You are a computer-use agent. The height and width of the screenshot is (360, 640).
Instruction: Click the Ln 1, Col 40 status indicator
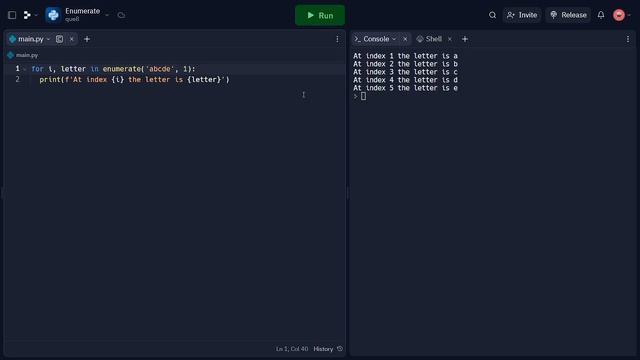coord(292,349)
